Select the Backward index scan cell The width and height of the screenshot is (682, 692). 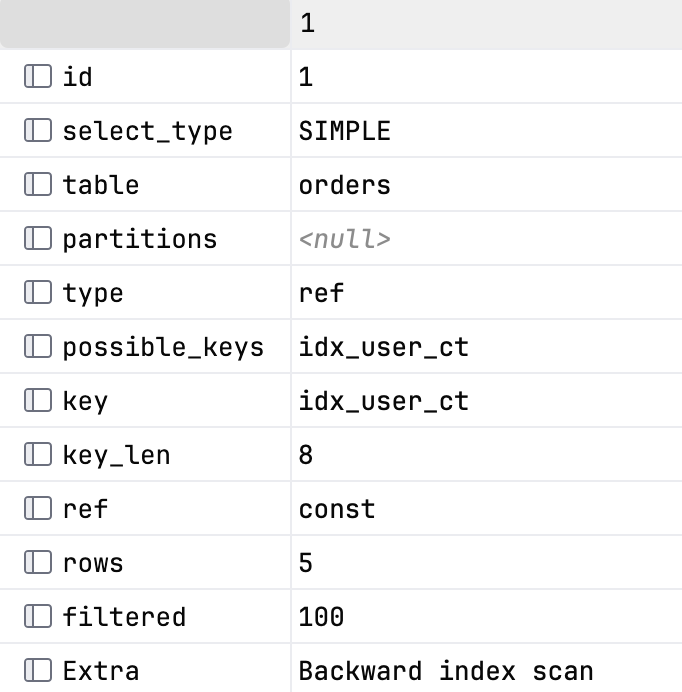[x=486, y=669]
